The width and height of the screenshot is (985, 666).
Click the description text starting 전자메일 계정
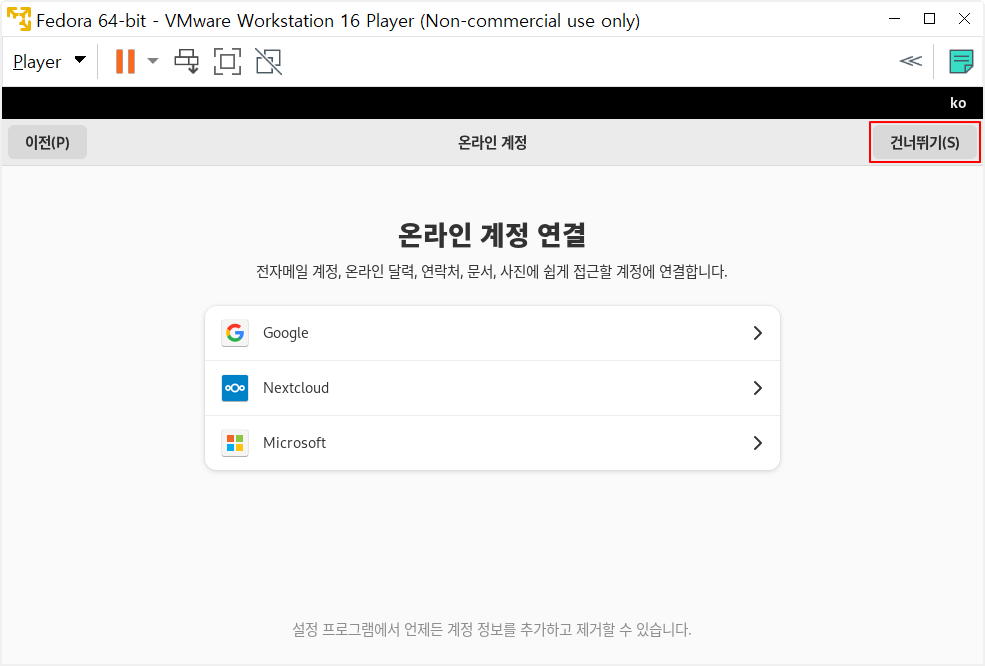point(492,272)
